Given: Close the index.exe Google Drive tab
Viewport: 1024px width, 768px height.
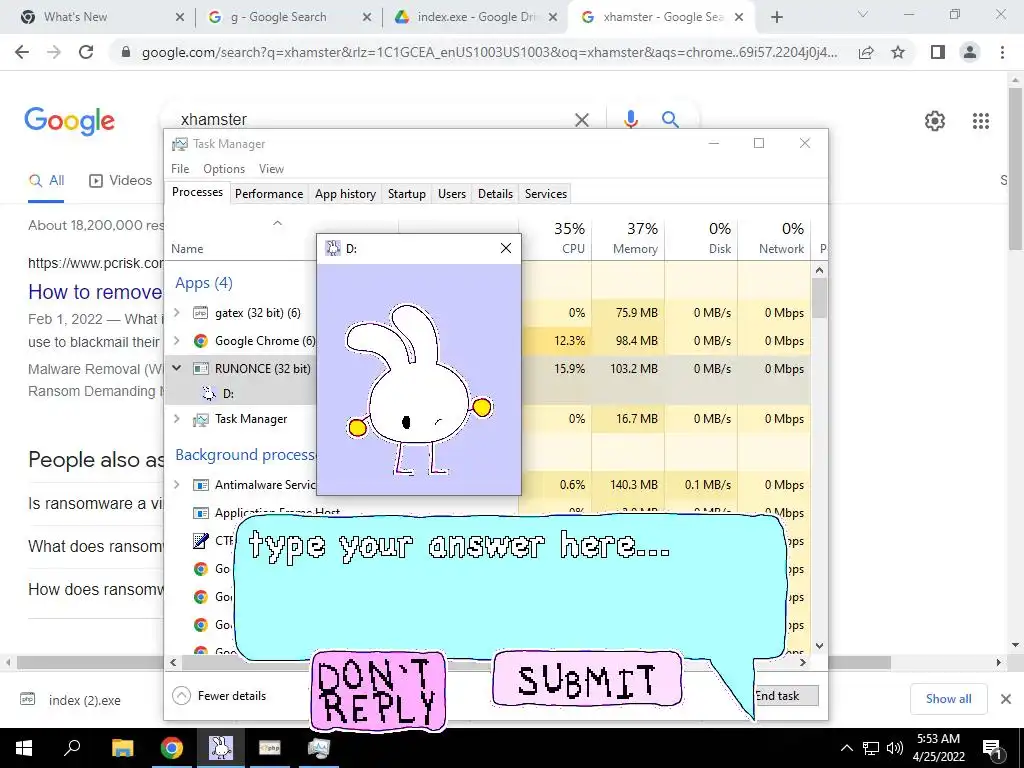Looking at the screenshot, I should pyautogui.click(x=553, y=18).
